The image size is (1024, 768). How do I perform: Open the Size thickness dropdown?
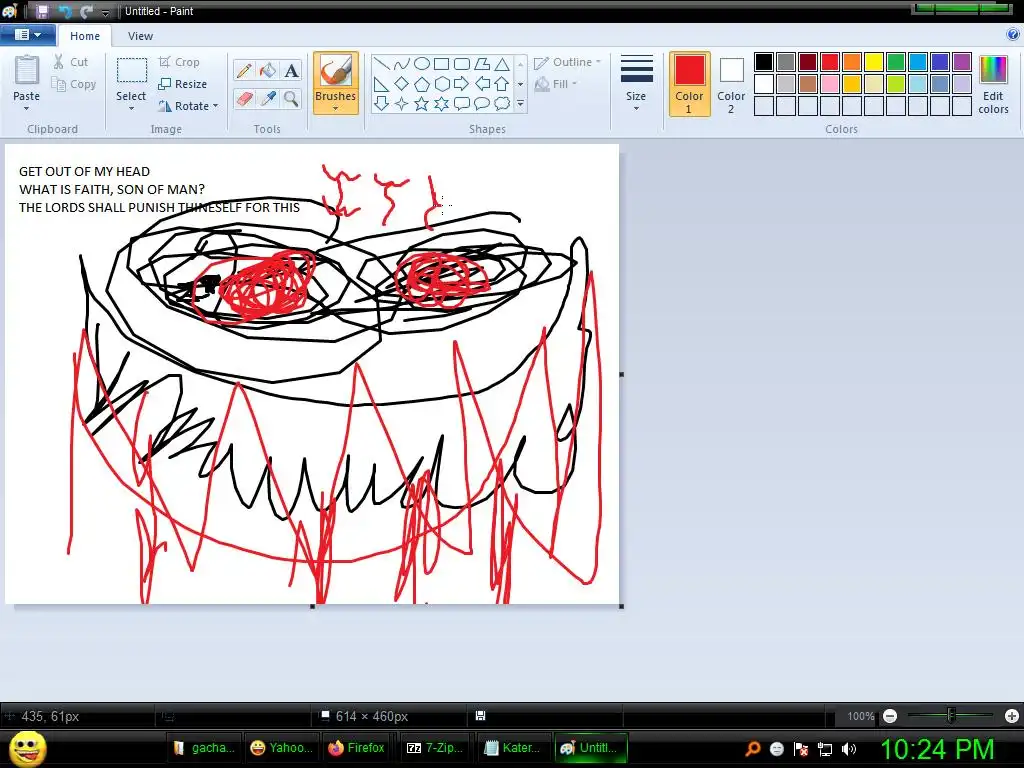click(x=636, y=84)
